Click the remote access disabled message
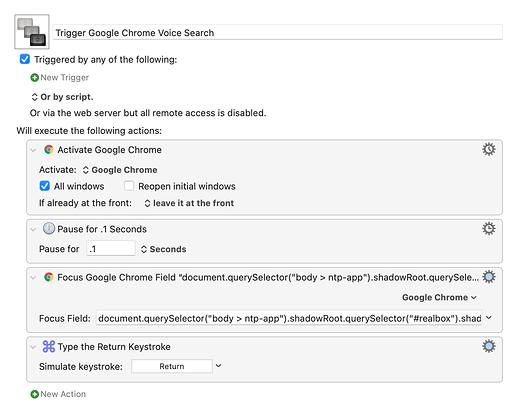This screenshot has height=413, width=517. (148, 113)
